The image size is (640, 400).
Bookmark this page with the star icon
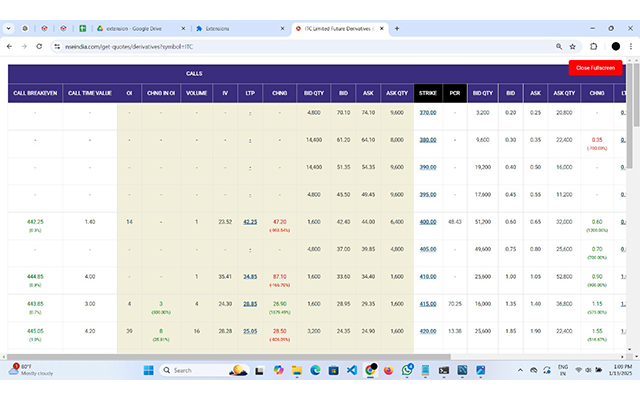pyautogui.click(x=573, y=47)
